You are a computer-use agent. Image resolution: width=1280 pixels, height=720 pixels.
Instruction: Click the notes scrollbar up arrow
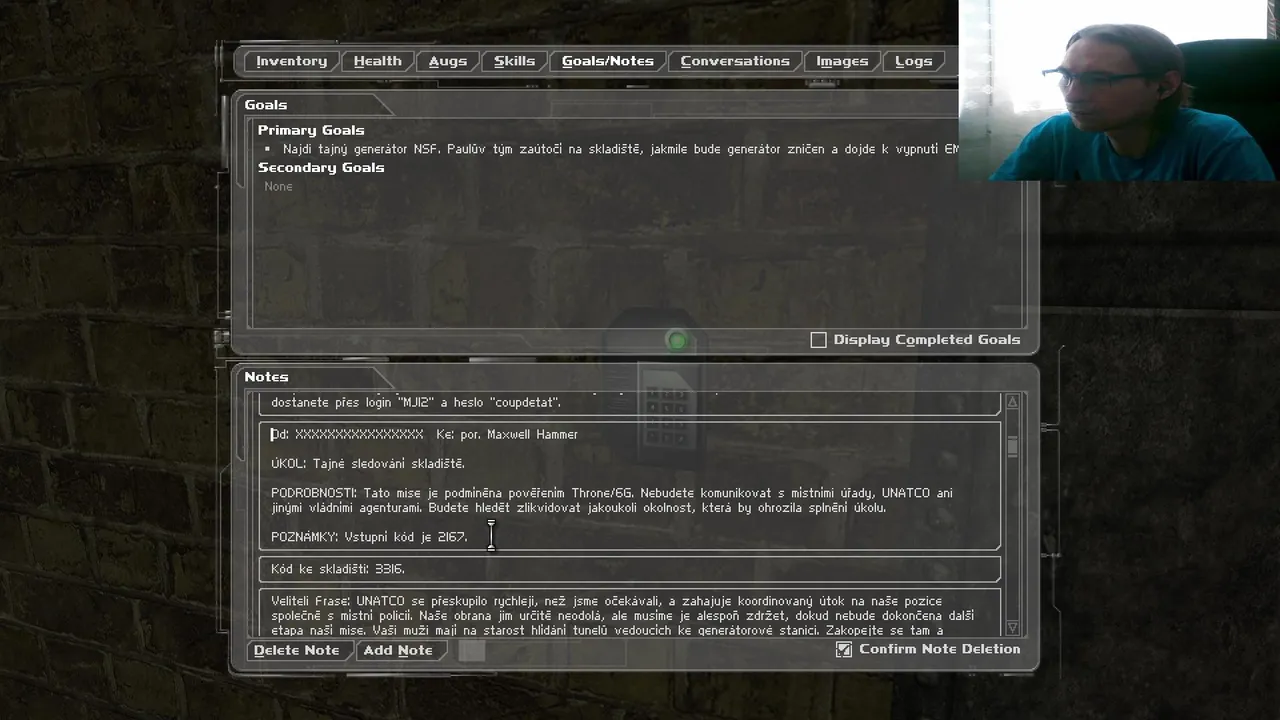[1012, 401]
